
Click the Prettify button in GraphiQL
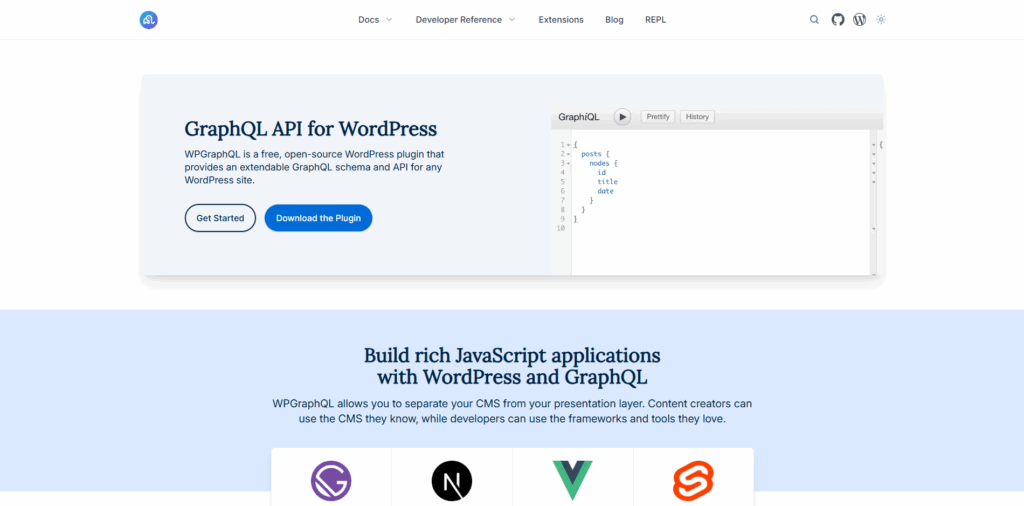(658, 117)
